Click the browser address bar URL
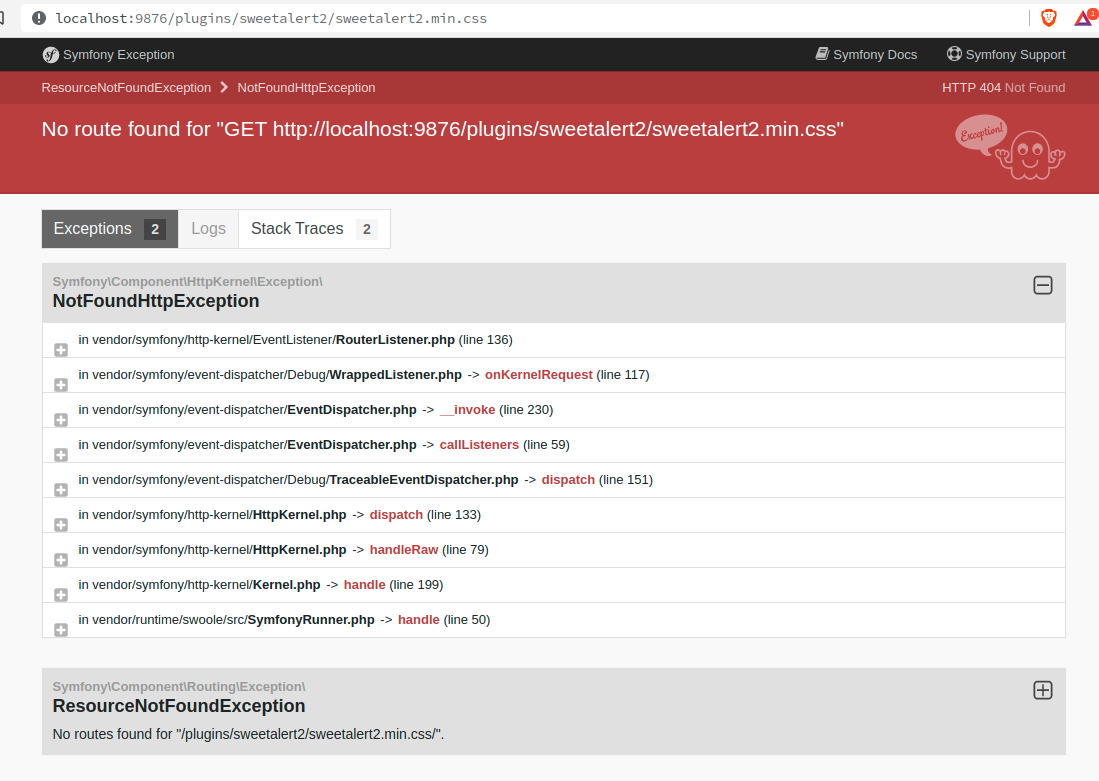This screenshot has width=1099, height=781. 271,18
